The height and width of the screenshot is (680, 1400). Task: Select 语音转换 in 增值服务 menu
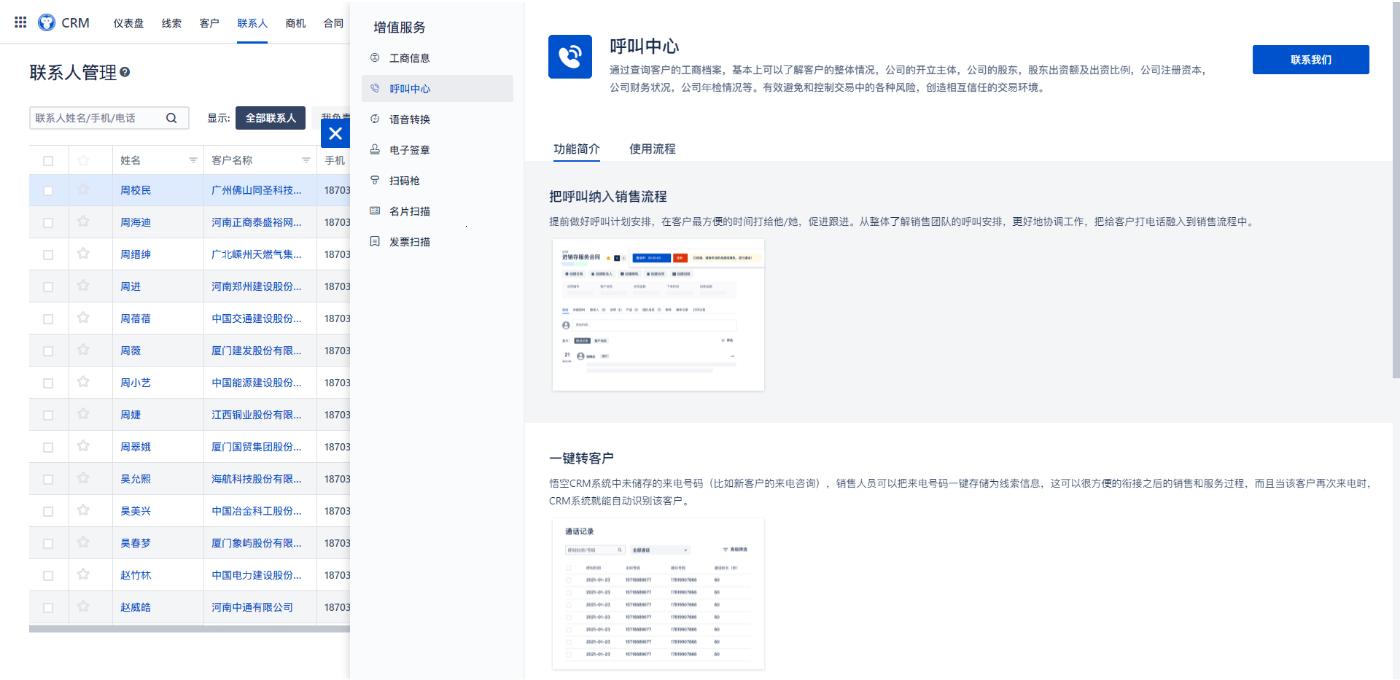[x=437, y=119]
